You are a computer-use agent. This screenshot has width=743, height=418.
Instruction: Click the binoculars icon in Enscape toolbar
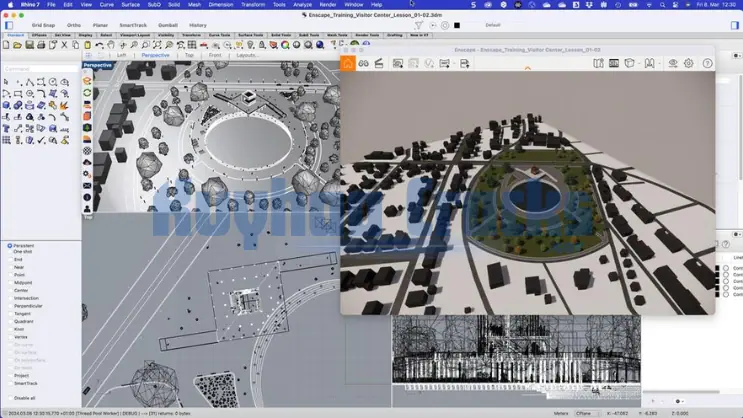364,63
